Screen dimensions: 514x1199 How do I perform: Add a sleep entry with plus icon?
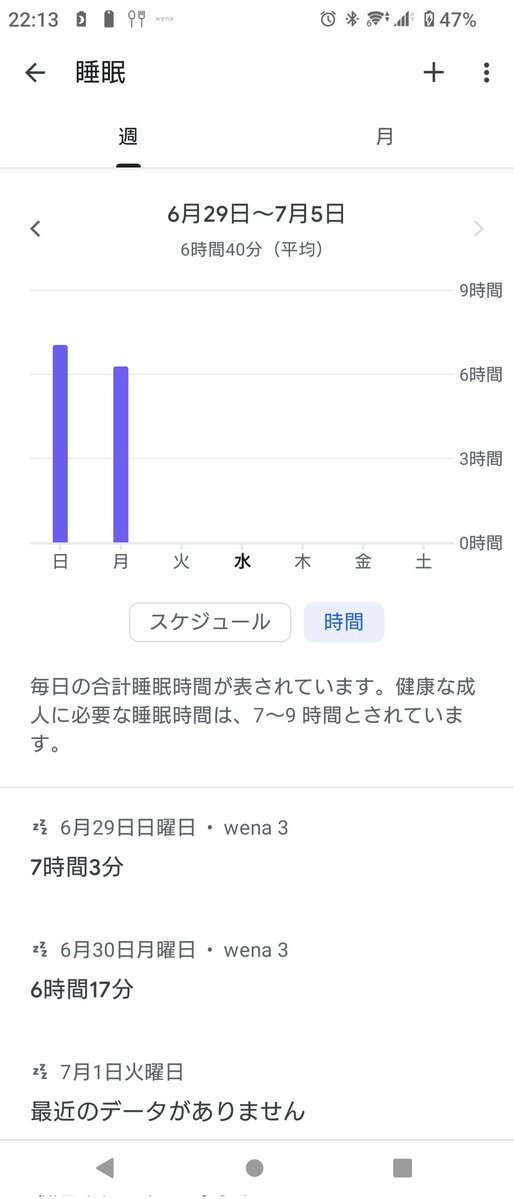tap(434, 73)
